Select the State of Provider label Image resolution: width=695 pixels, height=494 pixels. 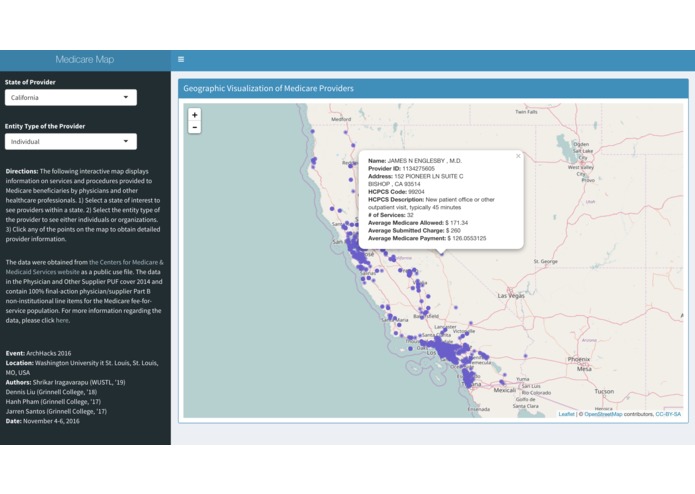pos(30,82)
